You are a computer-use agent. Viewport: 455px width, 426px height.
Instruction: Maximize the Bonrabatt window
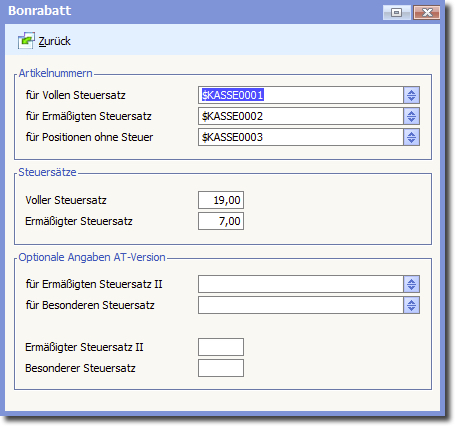pos(396,13)
